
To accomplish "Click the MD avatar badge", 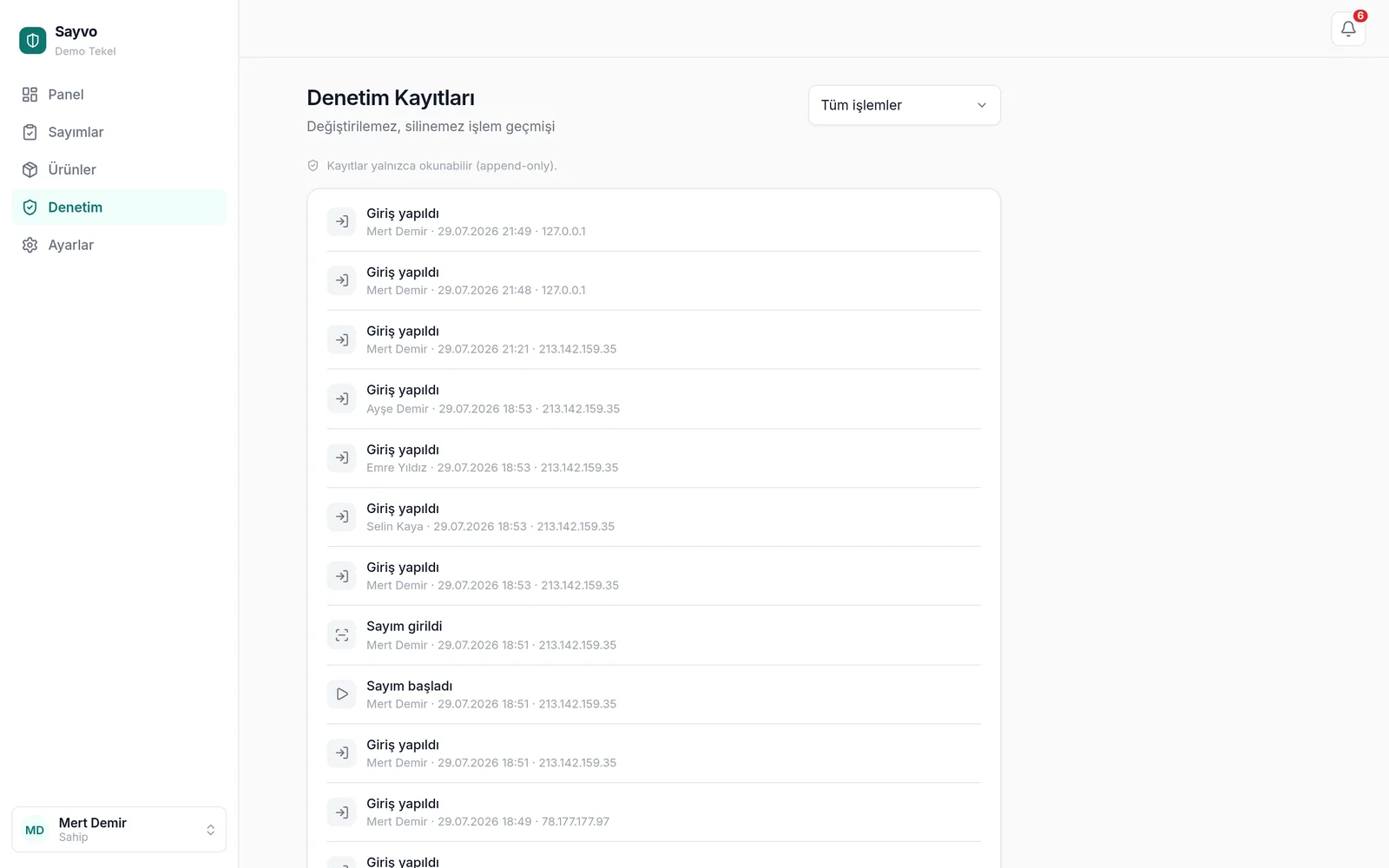I will (x=35, y=831).
